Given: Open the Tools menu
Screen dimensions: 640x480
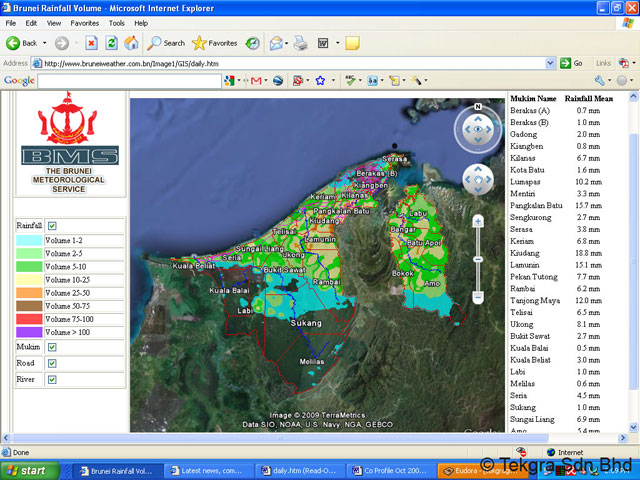Looking at the screenshot, I should [x=117, y=22].
